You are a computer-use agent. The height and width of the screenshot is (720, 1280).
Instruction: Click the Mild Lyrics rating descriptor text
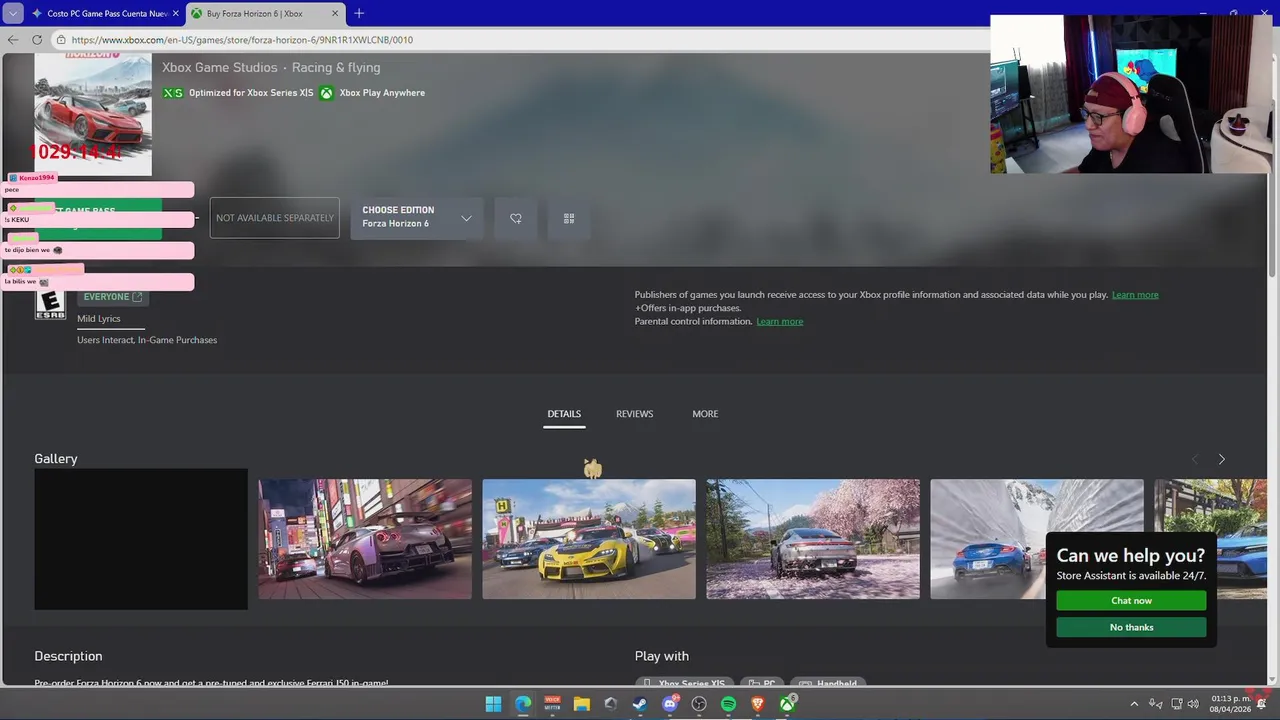[x=99, y=319]
